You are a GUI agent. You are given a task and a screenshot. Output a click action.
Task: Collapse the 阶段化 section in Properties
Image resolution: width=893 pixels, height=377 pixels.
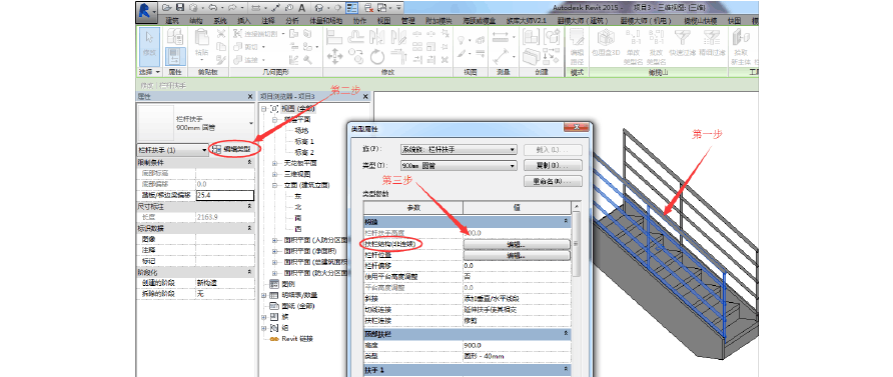coord(249,272)
